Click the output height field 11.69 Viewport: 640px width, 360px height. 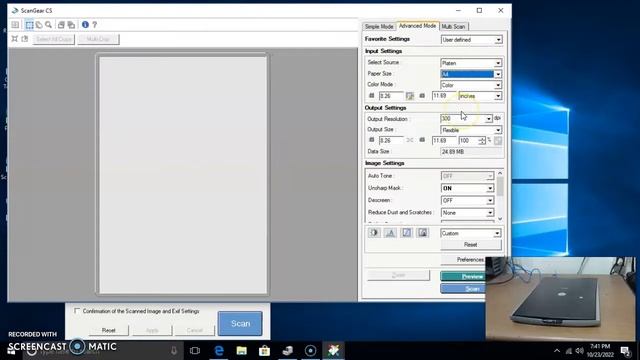click(x=444, y=140)
